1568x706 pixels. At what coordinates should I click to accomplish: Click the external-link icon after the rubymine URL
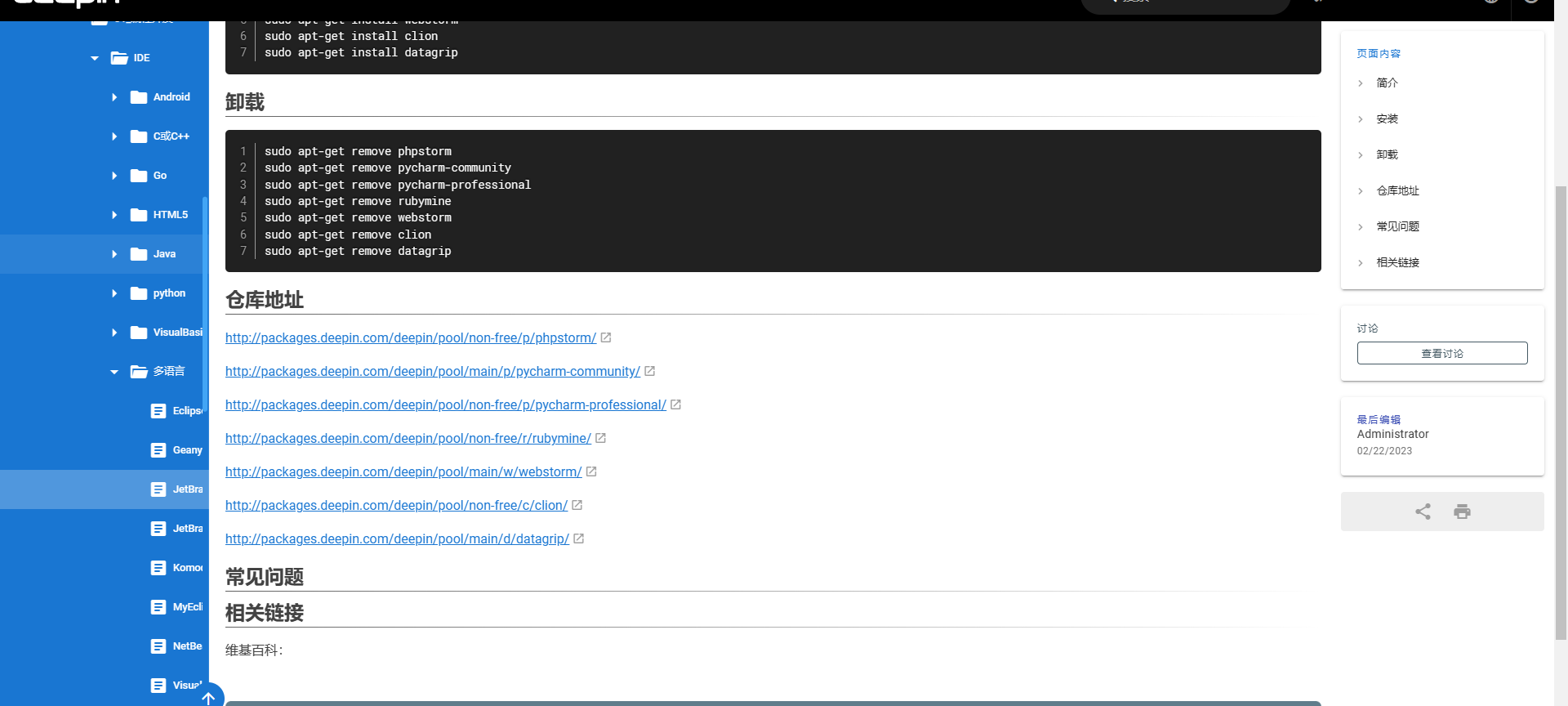pos(601,438)
